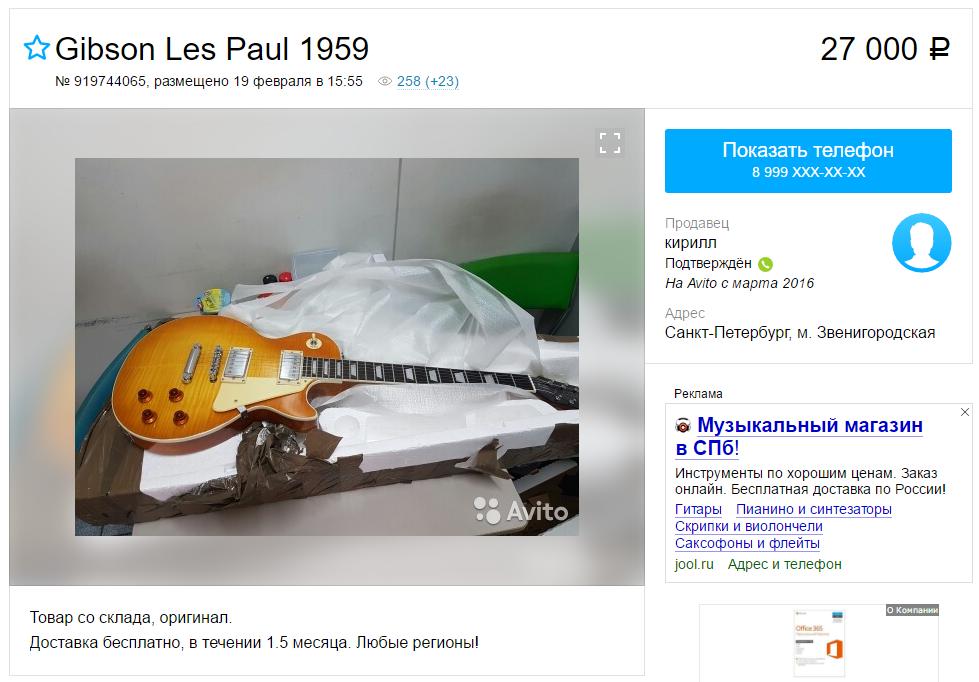Open the Гитары ad link
979x682 pixels.
pyautogui.click(x=698, y=509)
